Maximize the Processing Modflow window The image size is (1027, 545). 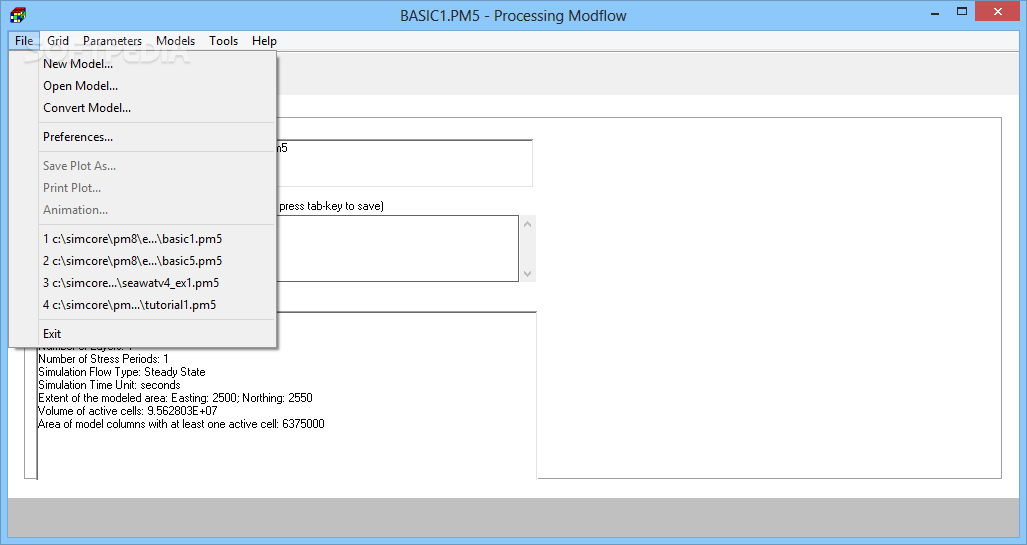(962, 12)
